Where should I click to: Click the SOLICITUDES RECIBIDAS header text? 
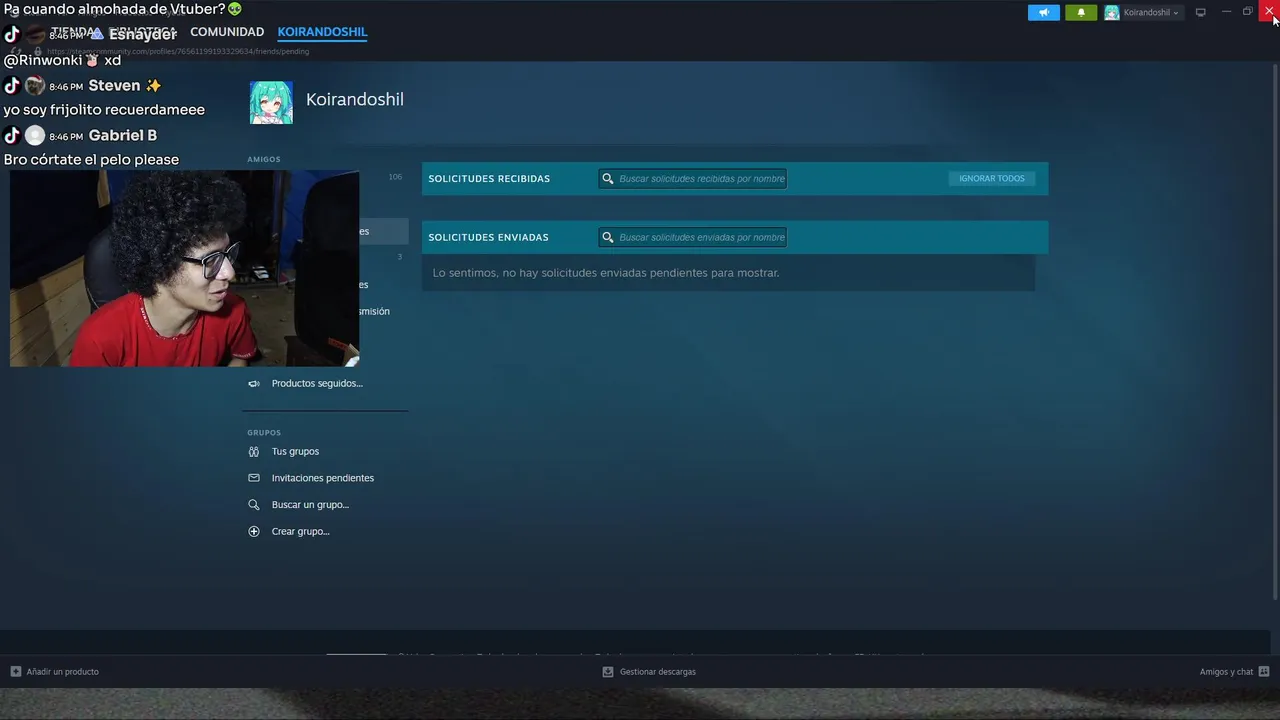pos(489,179)
